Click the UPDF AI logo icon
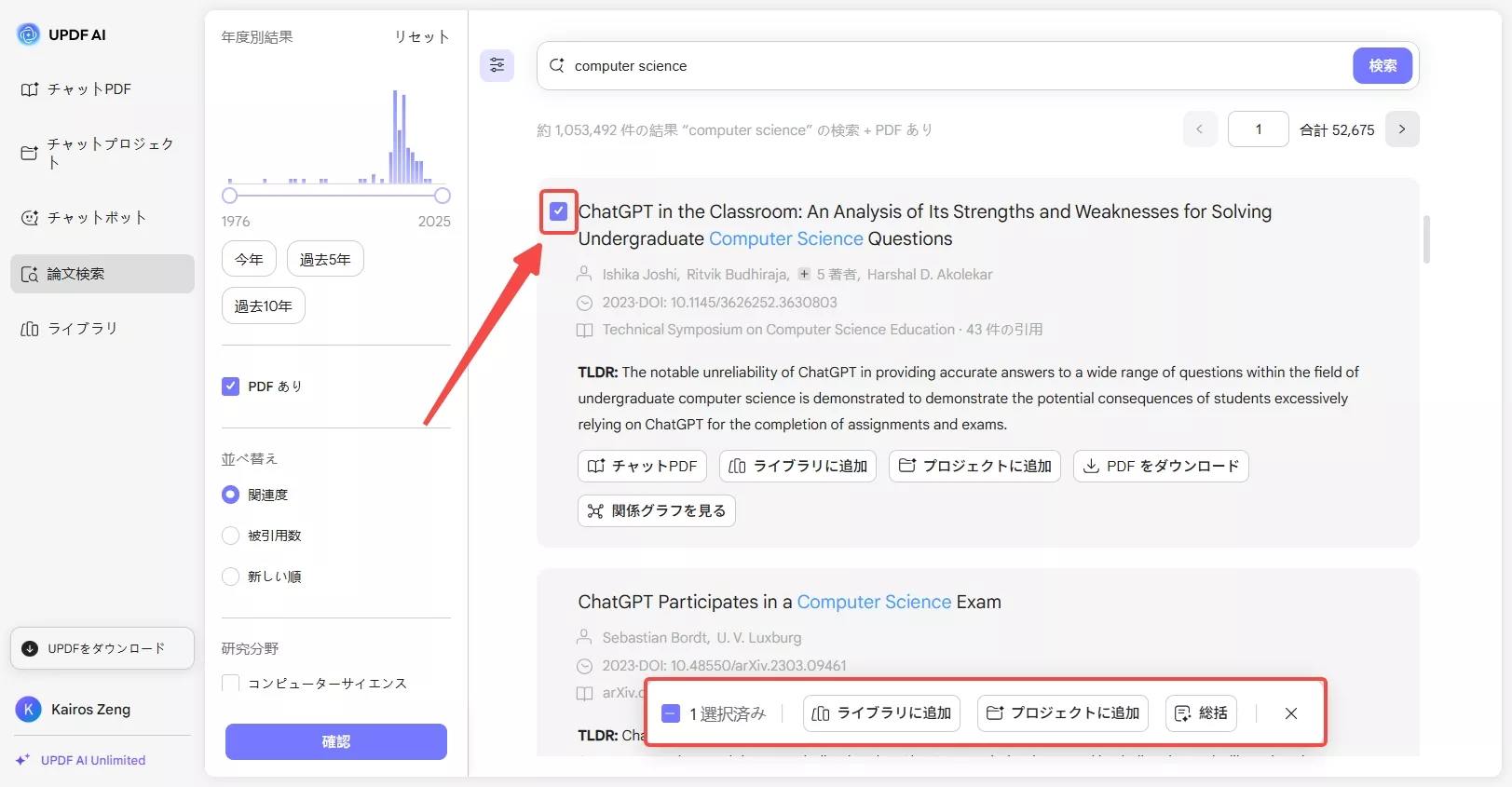The image size is (1512, 787). (x=29, y=34)
